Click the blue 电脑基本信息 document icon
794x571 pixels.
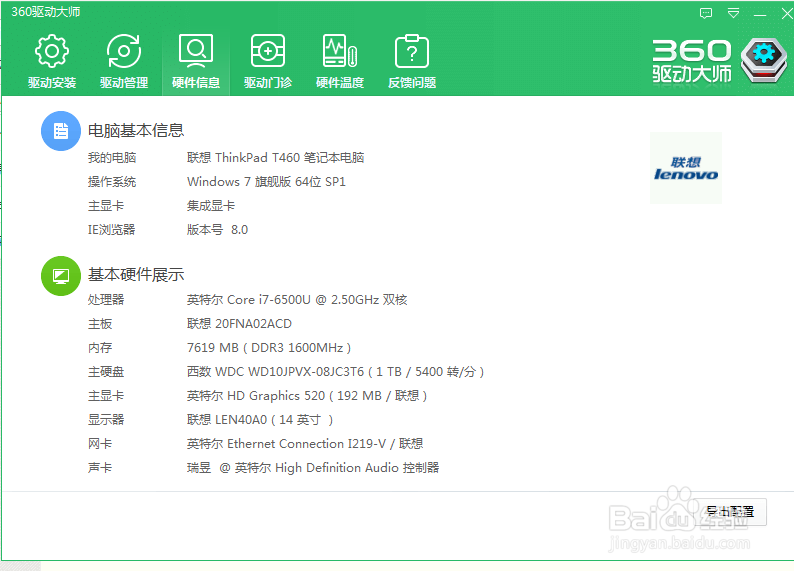coord(61,131)
